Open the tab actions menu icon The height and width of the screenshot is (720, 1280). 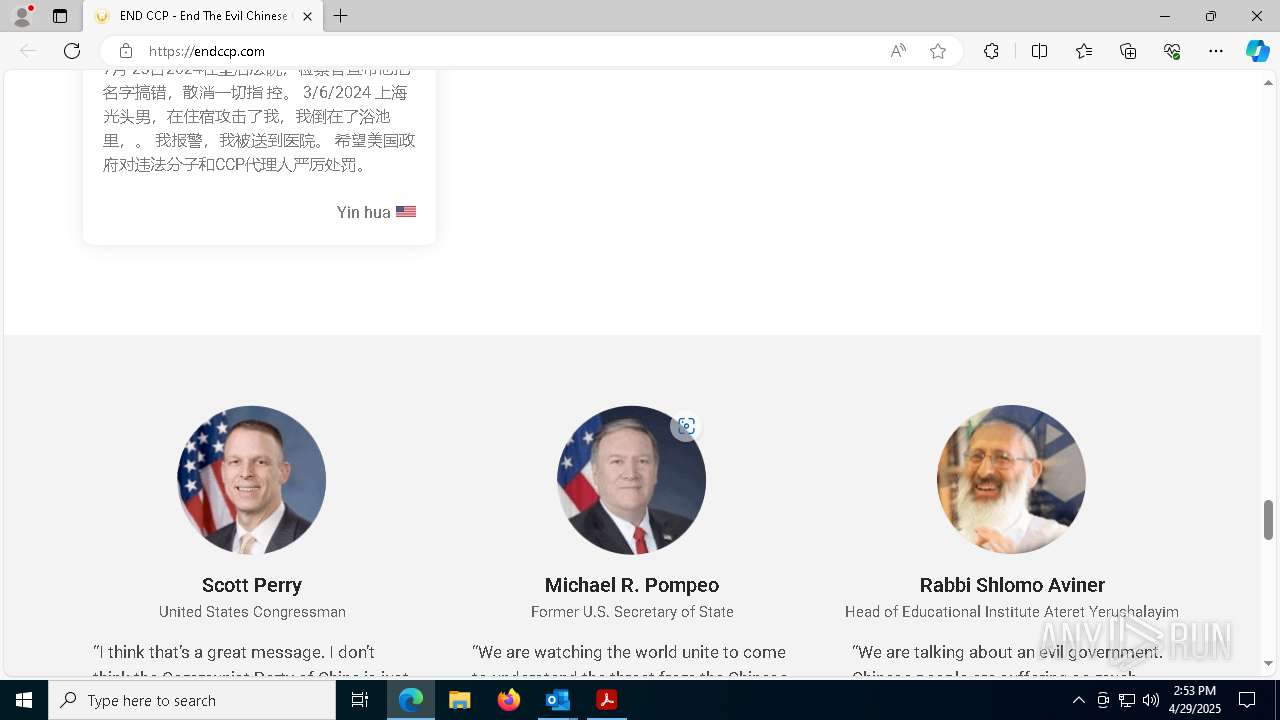[x=60, y=16]
